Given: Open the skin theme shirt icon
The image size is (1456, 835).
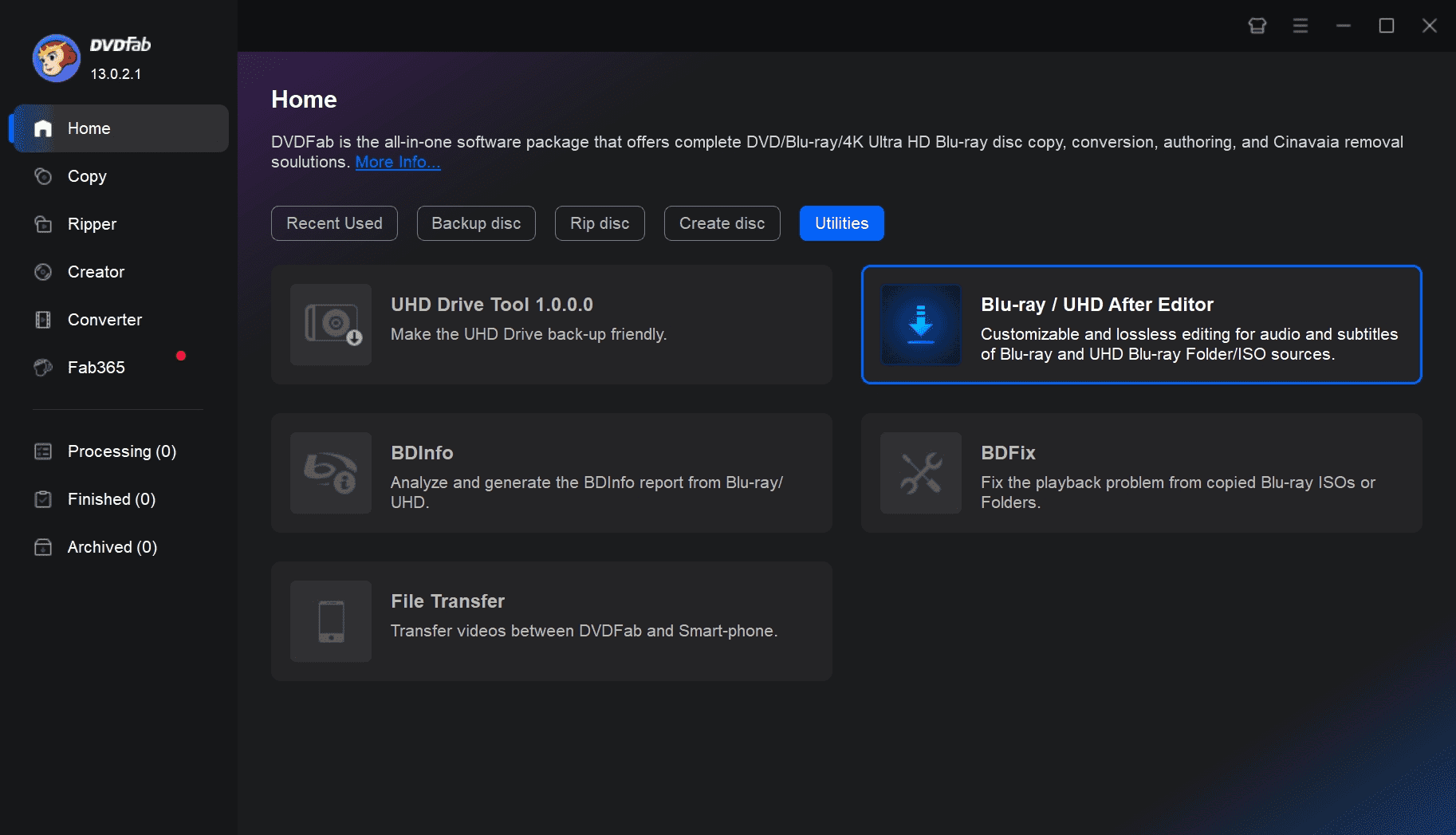Looking at the screenshot, I should (1257, 26).
